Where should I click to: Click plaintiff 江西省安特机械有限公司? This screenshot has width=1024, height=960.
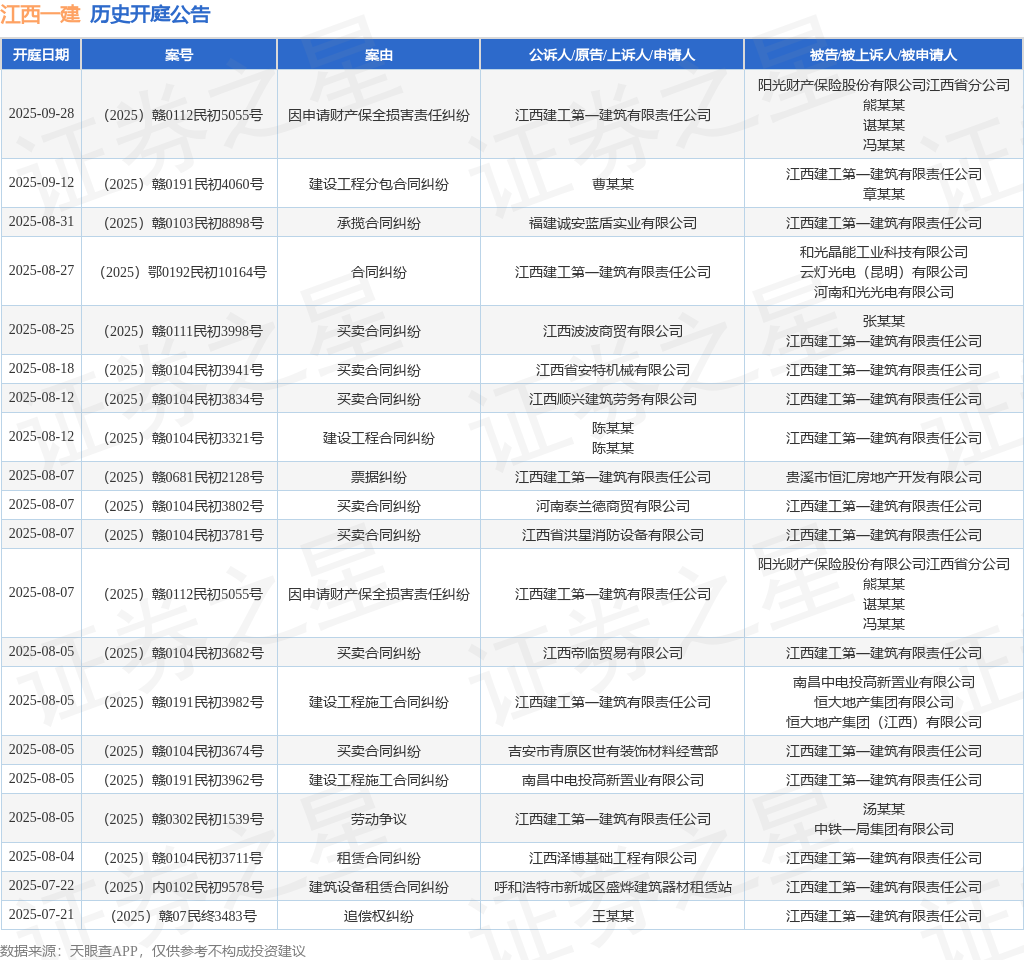[x=613, y=370]
